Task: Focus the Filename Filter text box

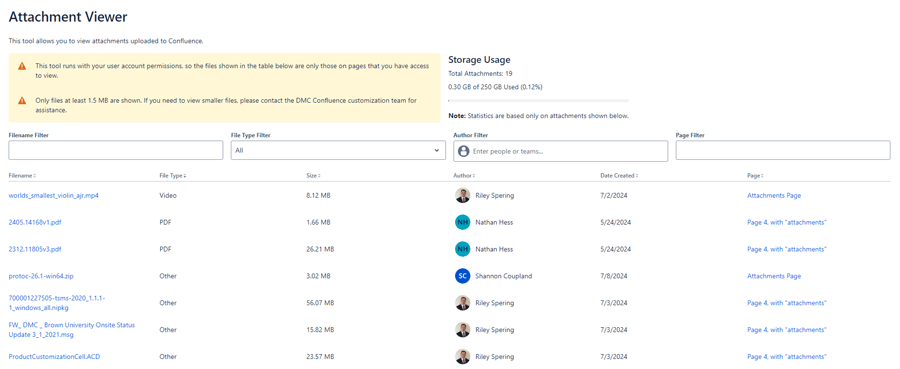Action: [115, 150]
